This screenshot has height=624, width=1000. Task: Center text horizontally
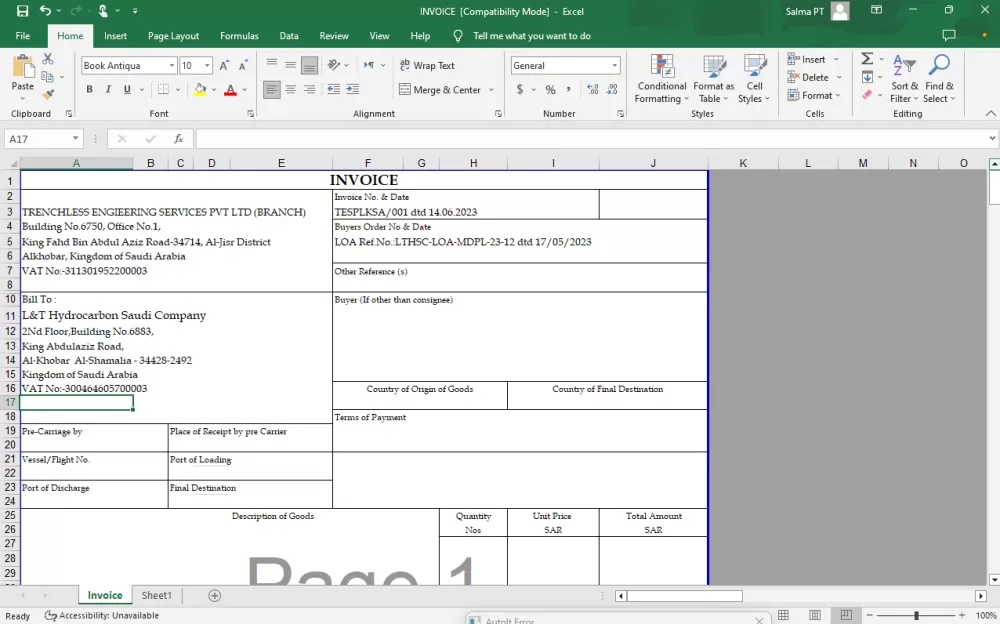click(291, 89)
